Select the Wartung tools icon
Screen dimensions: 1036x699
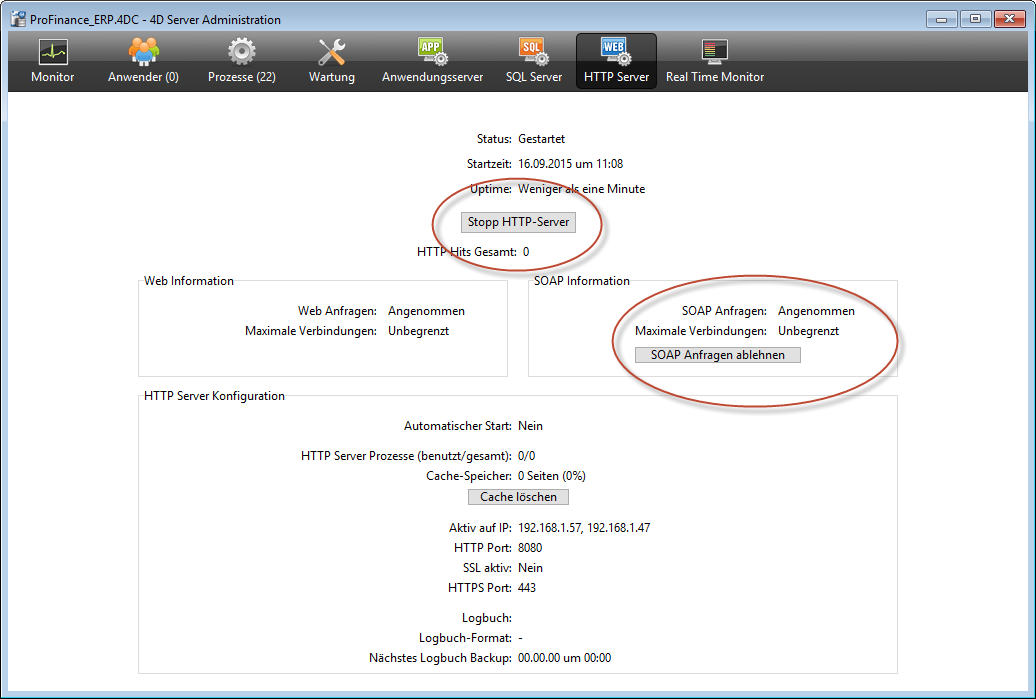(331, 51)
